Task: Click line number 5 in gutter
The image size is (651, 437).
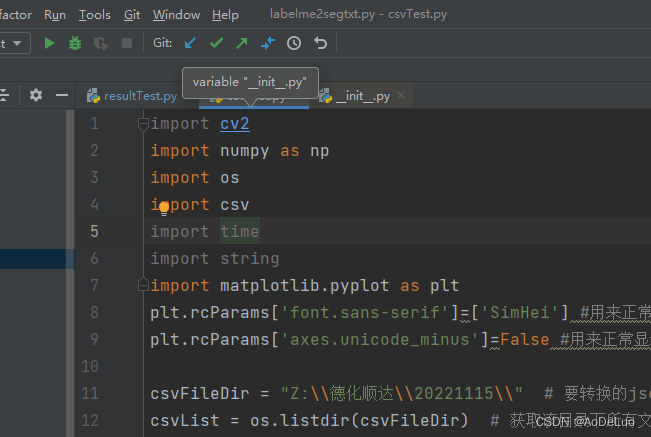Action: coord(94,231)
